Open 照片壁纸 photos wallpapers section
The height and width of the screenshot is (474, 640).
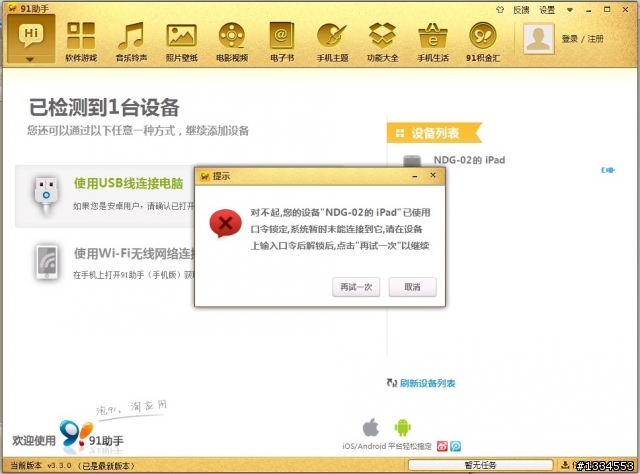point(182,42)
